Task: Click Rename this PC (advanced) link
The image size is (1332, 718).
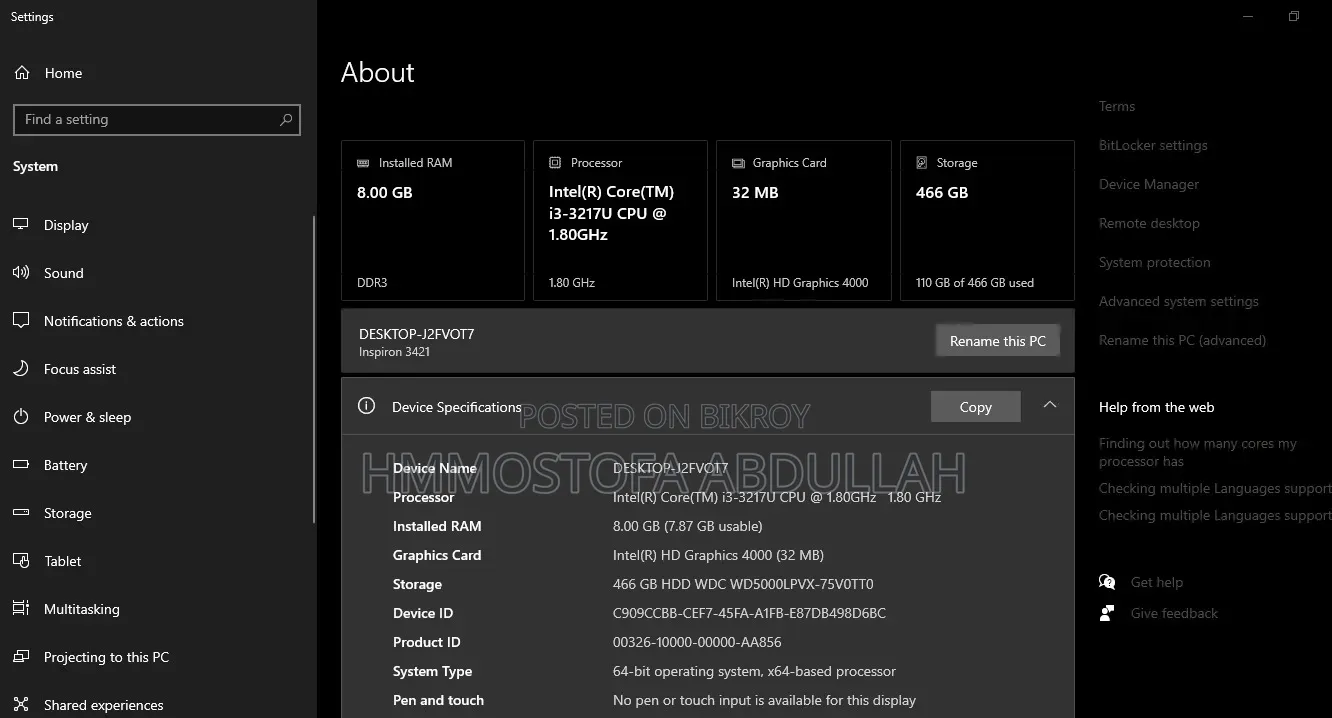Action: coord(1182,340)
